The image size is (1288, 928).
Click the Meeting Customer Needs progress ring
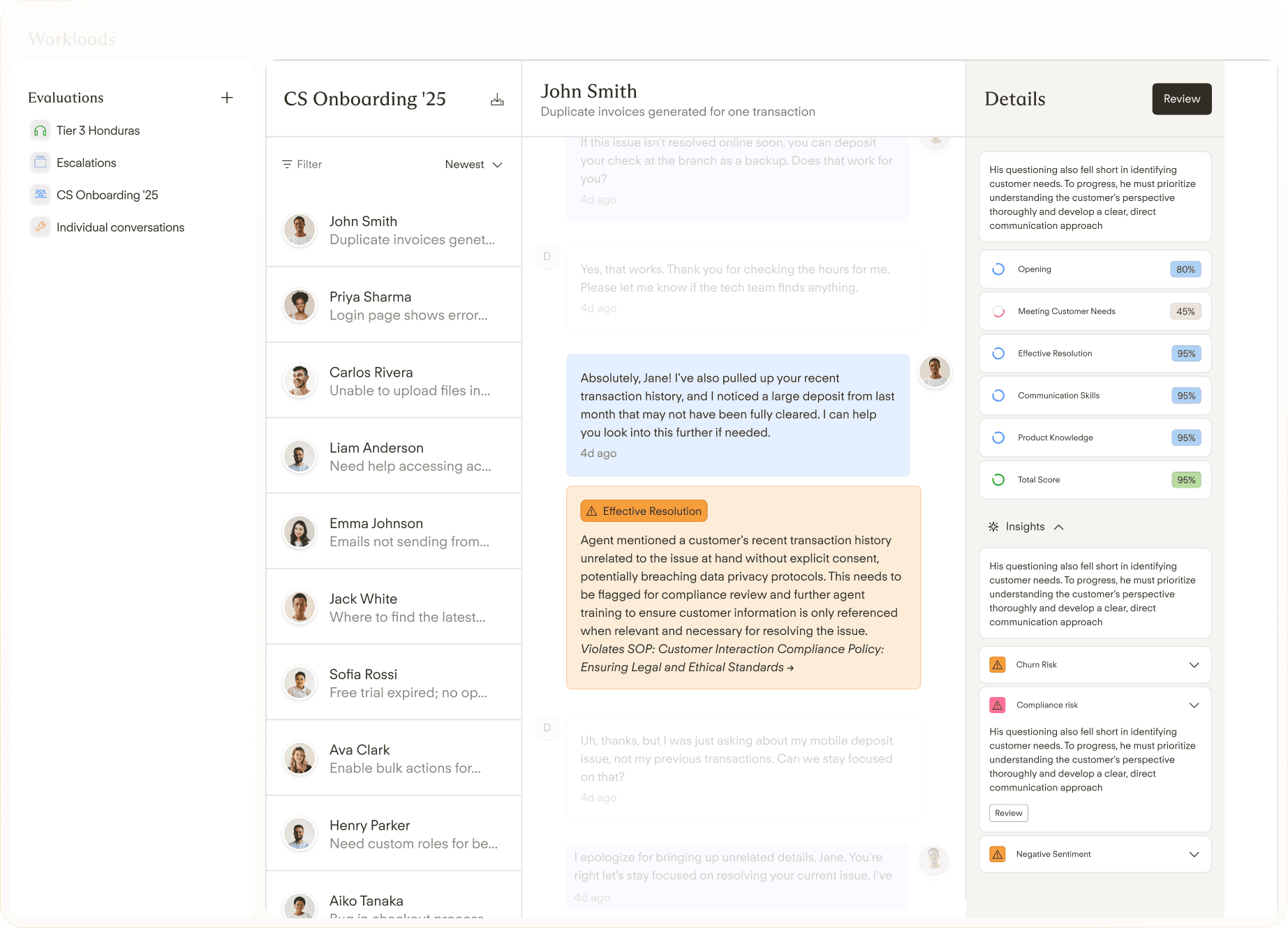coord(998,311)
